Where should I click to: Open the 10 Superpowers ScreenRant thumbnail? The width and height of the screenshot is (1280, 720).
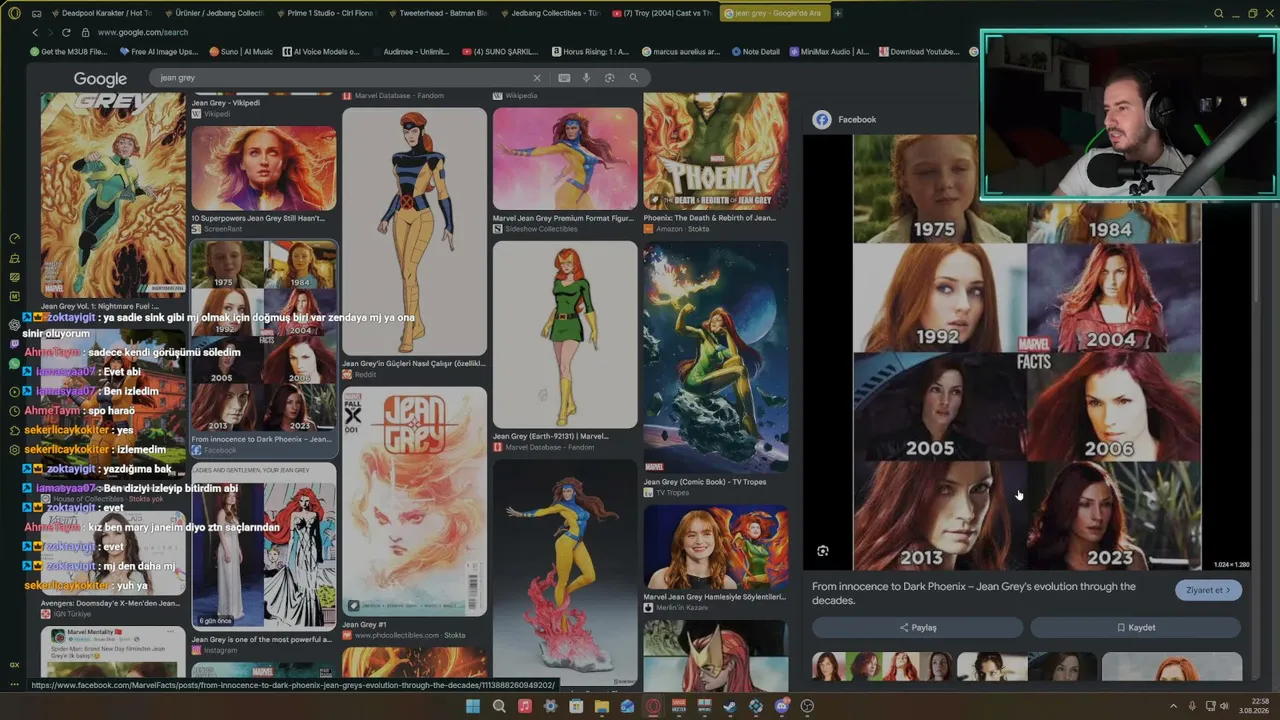(x=264, y=168)
